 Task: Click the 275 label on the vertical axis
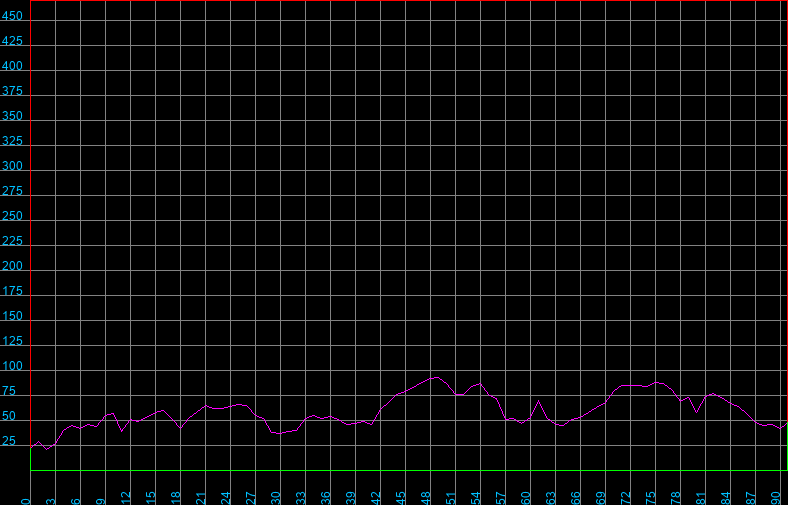12,191
